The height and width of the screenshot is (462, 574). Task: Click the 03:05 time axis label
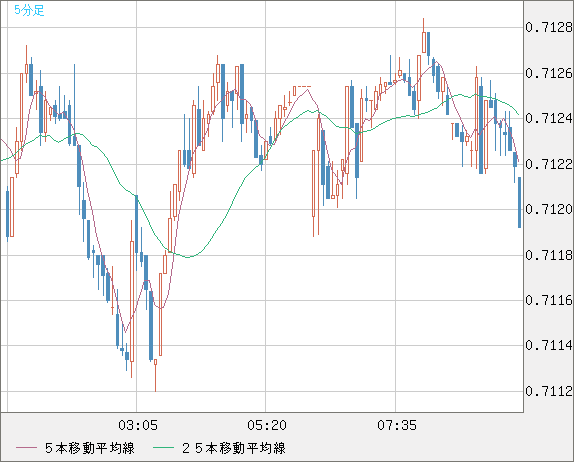pyautogui.click(x=138, y=425)
